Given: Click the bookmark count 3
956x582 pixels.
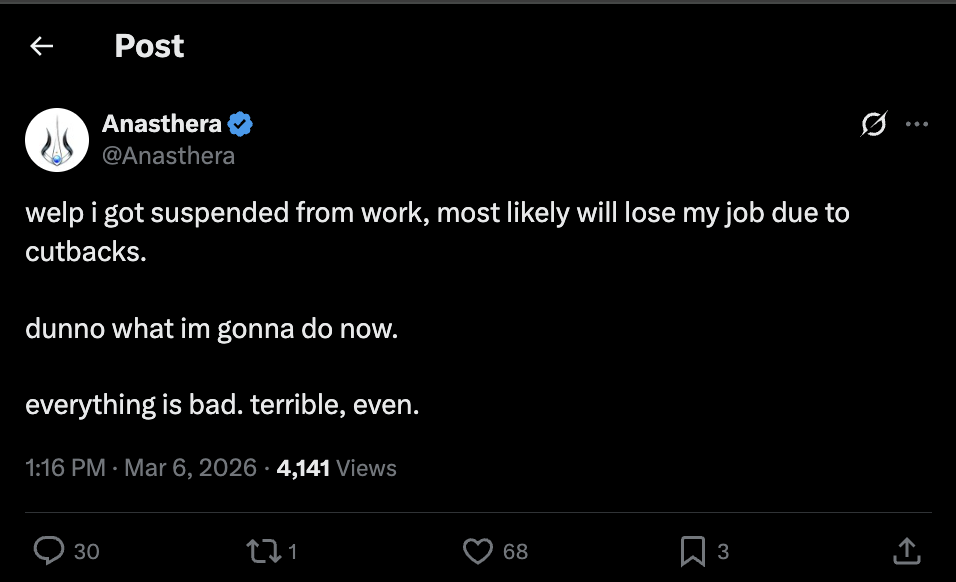Looking at the screenshot, I should pos(723,552).
